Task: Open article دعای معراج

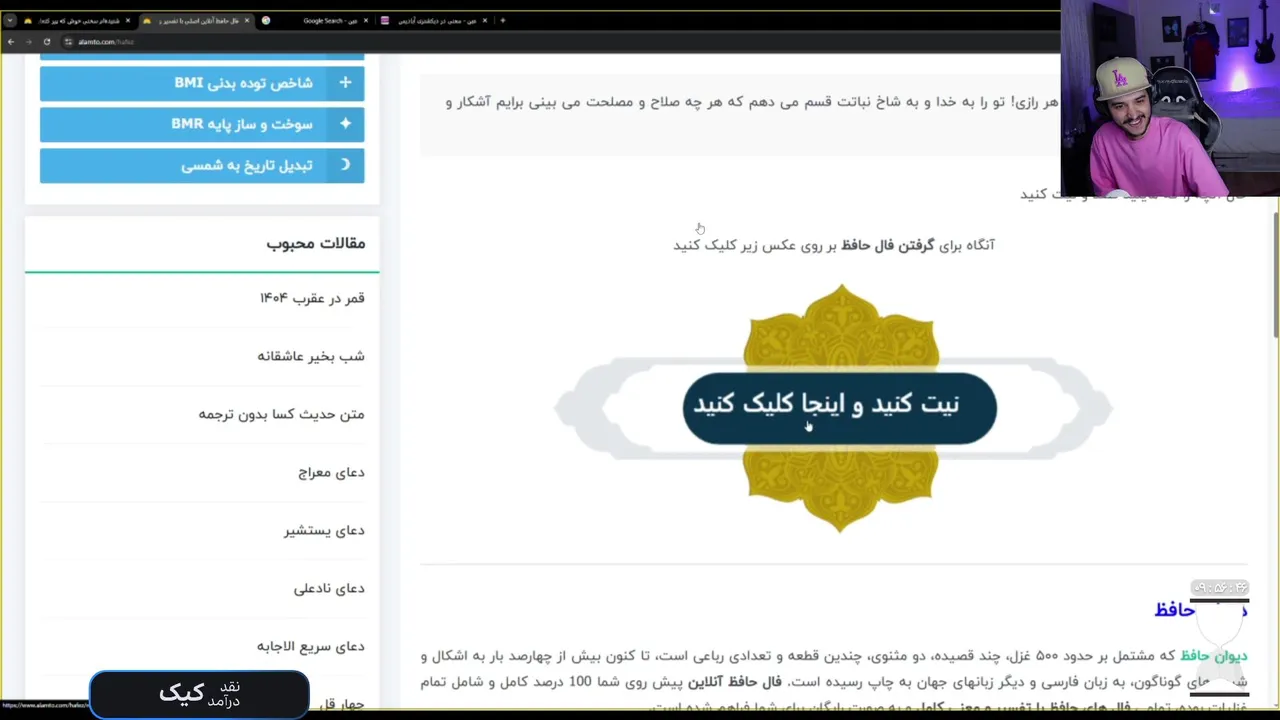Action: (x=331, y=472)
